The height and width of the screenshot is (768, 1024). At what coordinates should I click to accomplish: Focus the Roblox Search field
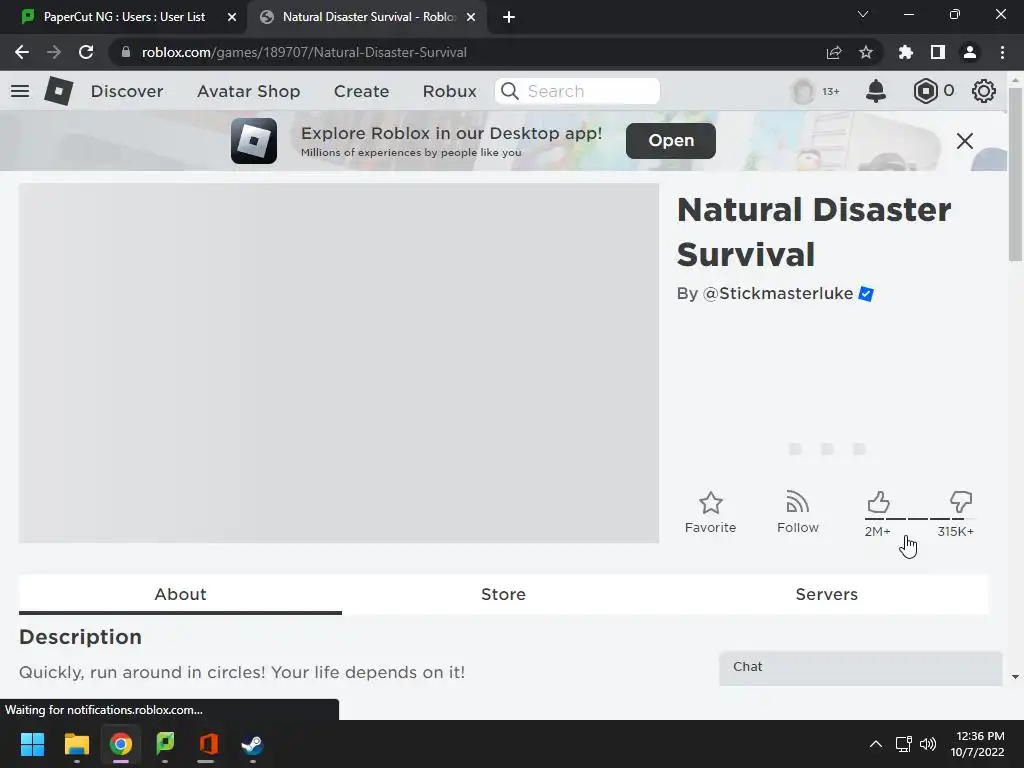577,91
